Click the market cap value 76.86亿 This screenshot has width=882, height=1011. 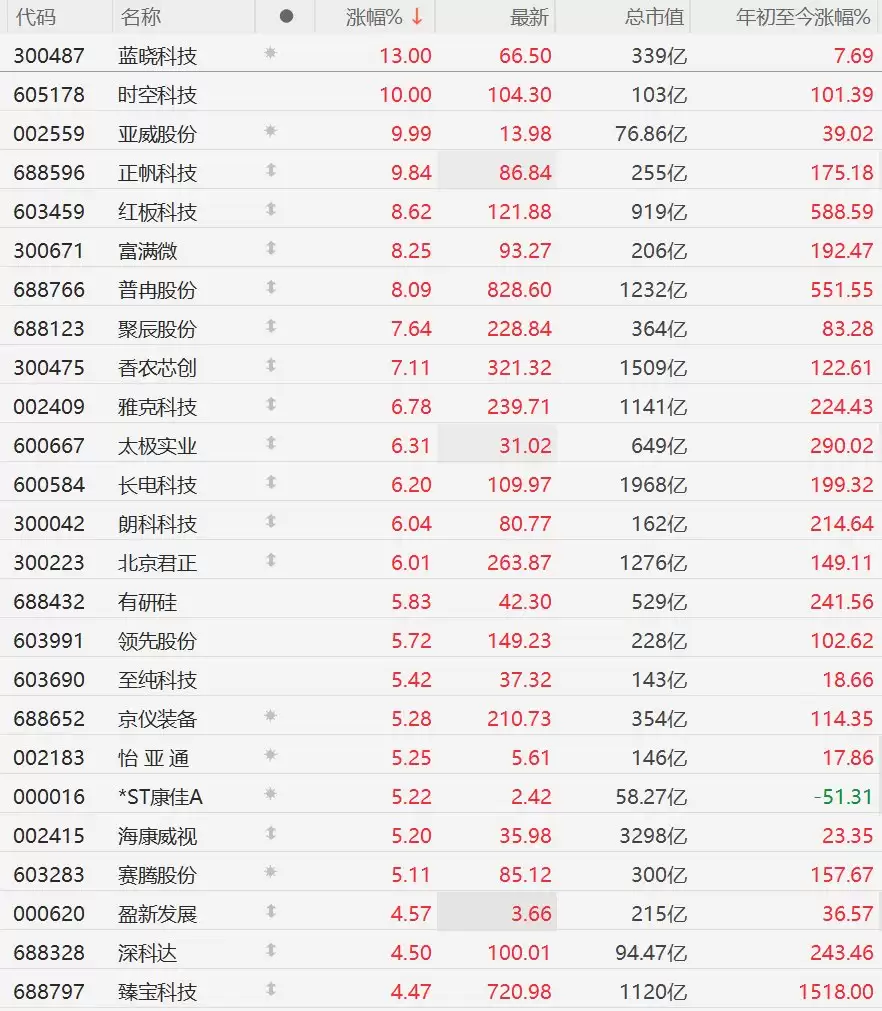click(x=651, y=134)
